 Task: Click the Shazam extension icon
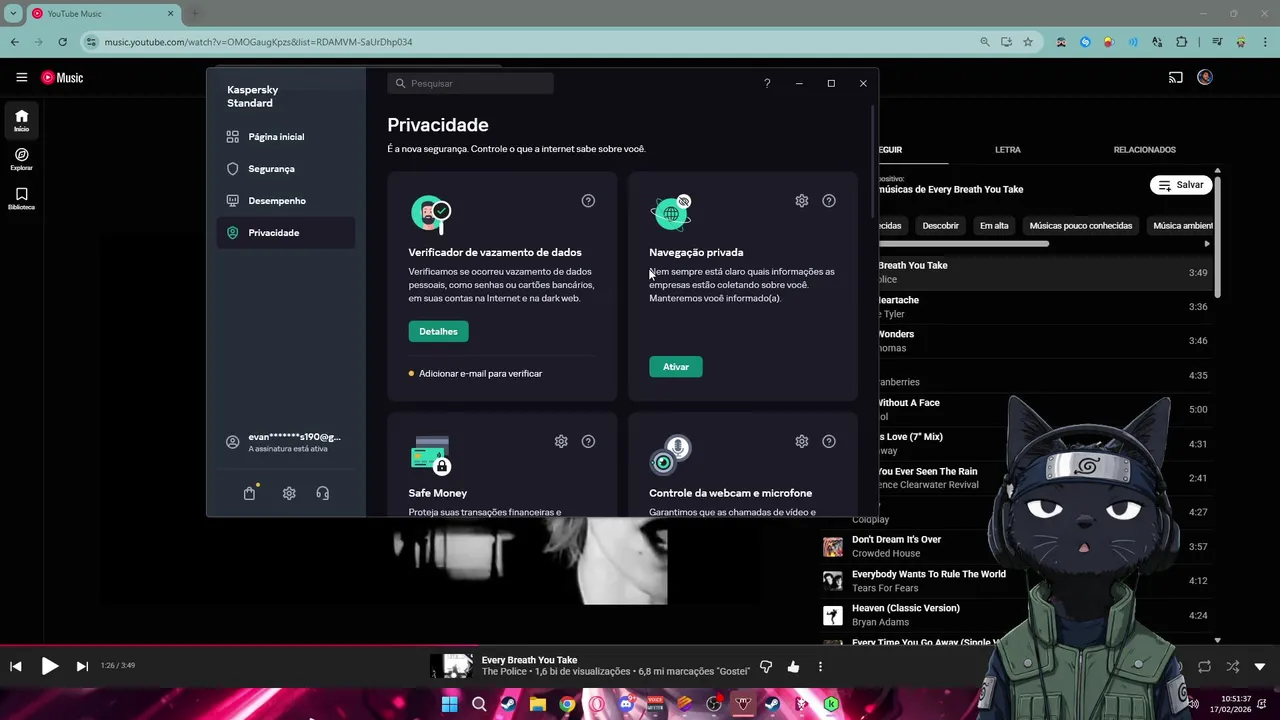click(1085, 42)
